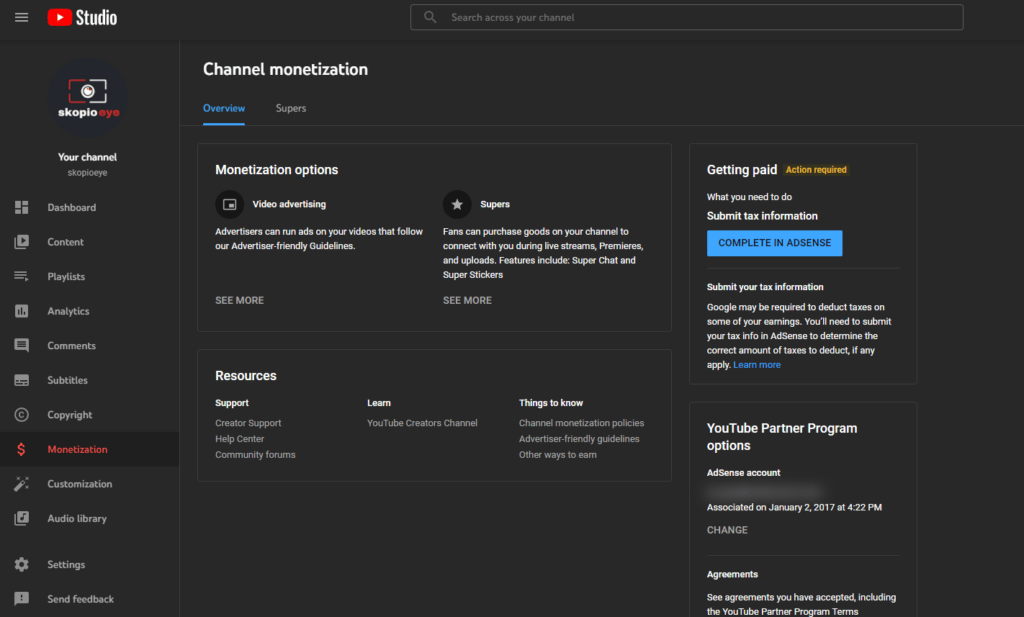This screenshot has height=617, width=1024.
Task: Open the Copyright icon in sidebar
Action: (22, 415)
